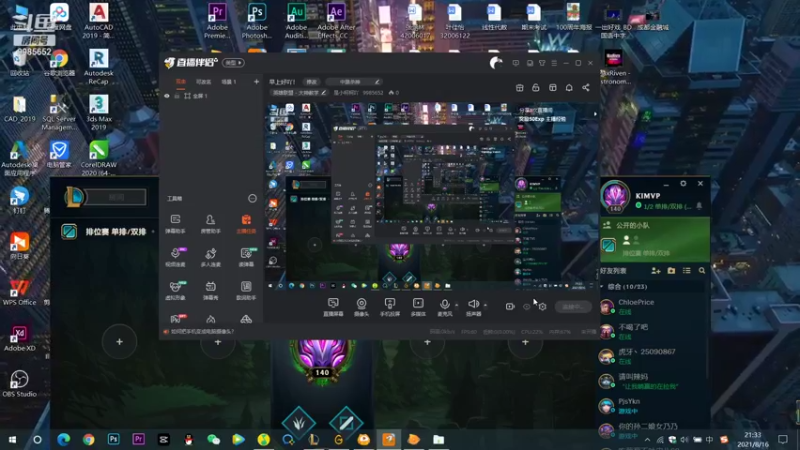
Task: Open the 弹幕助手 danmaku assistant tool
Action: 175,223
